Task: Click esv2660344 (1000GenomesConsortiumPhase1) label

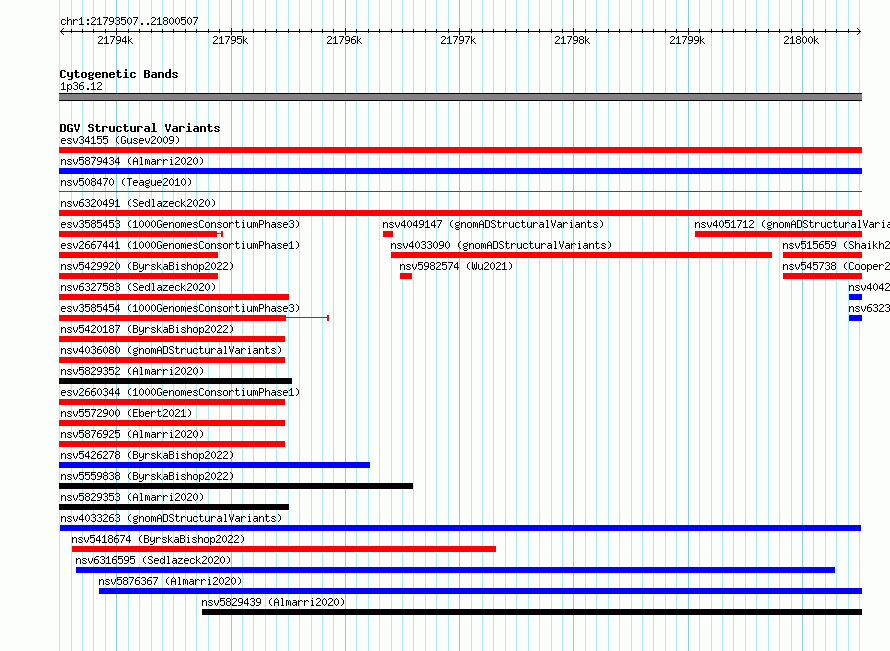Action: pyautogui.click(x=180, y=392)
